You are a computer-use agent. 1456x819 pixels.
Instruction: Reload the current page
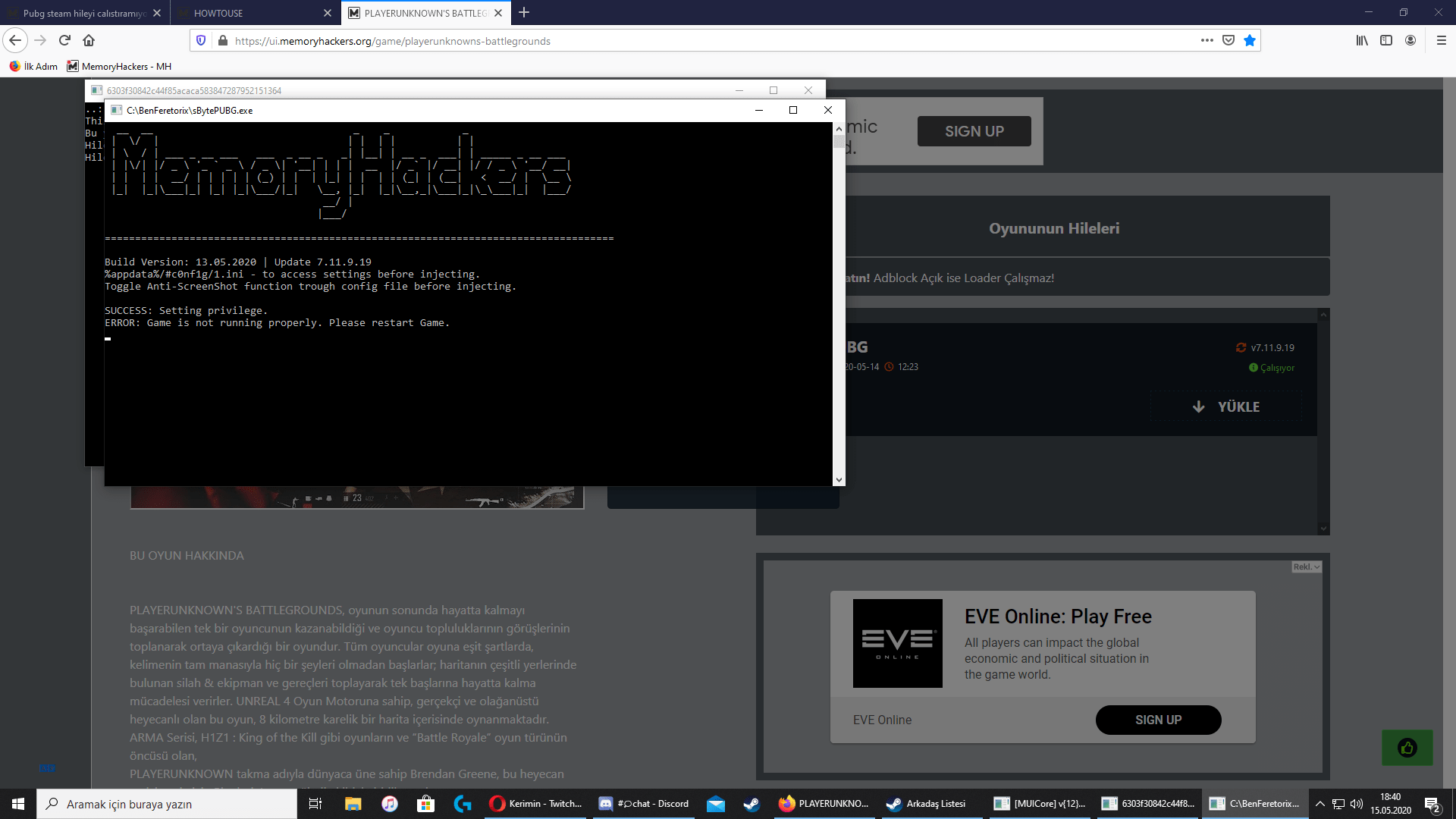pos(64,40)
